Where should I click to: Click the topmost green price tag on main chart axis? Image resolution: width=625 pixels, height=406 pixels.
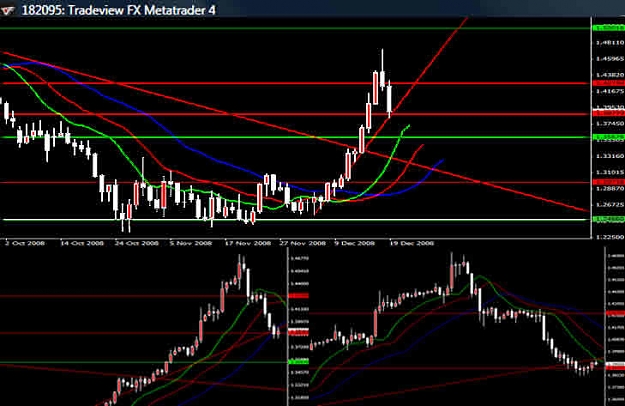pos(609,27)
